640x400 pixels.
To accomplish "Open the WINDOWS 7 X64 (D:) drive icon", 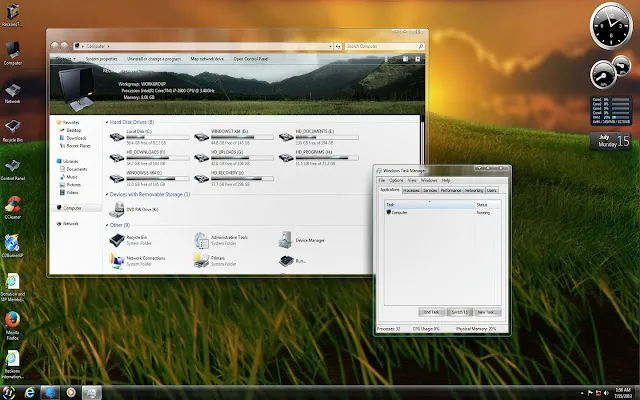I will pos(201,137).
